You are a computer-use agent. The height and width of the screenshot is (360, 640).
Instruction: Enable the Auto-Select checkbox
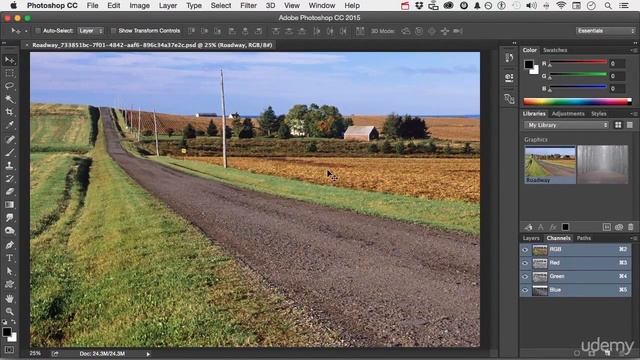[38, 31]
